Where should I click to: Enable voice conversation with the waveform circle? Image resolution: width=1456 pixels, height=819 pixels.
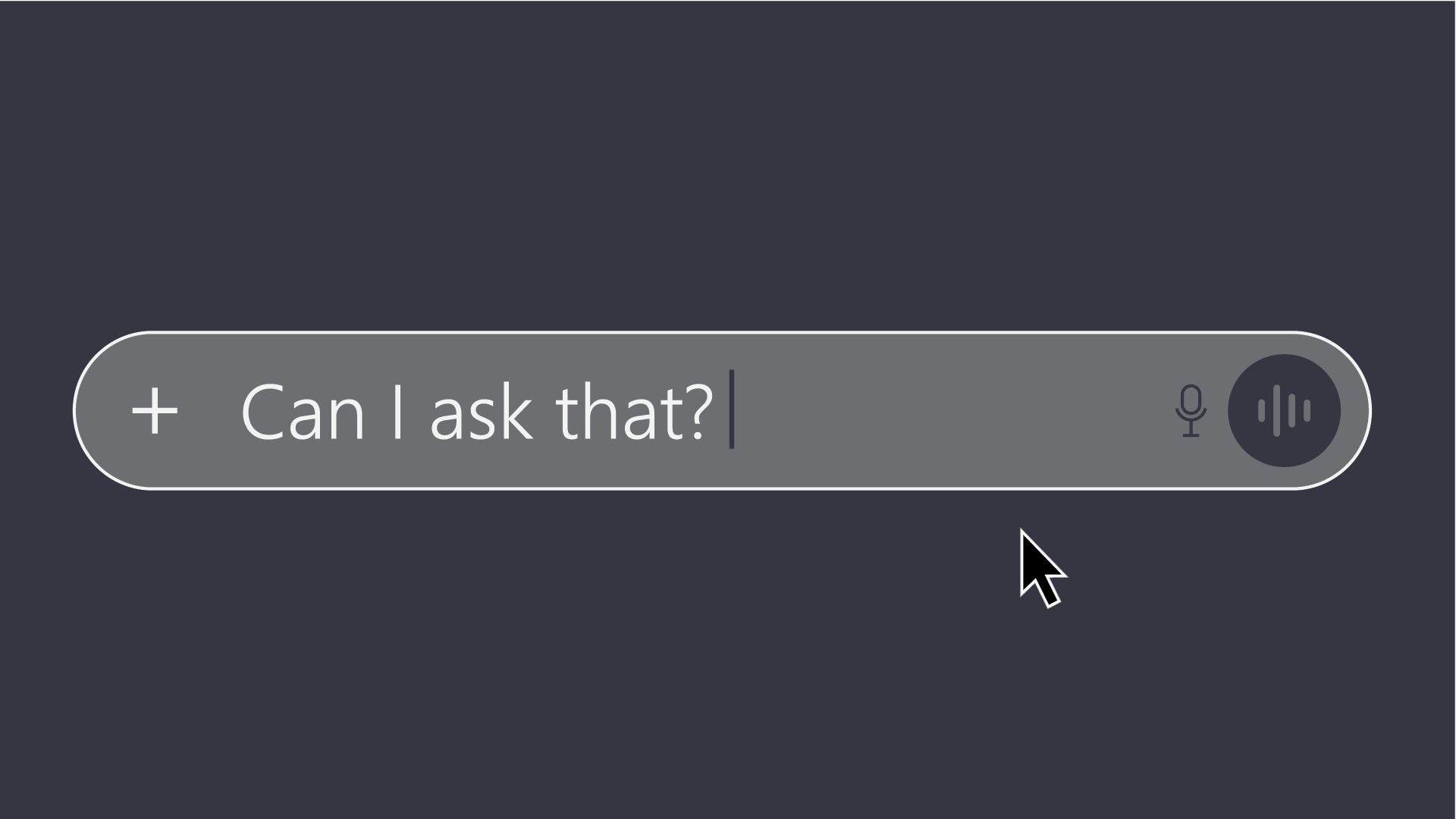pyautogui.click(x=1284, y=410)
